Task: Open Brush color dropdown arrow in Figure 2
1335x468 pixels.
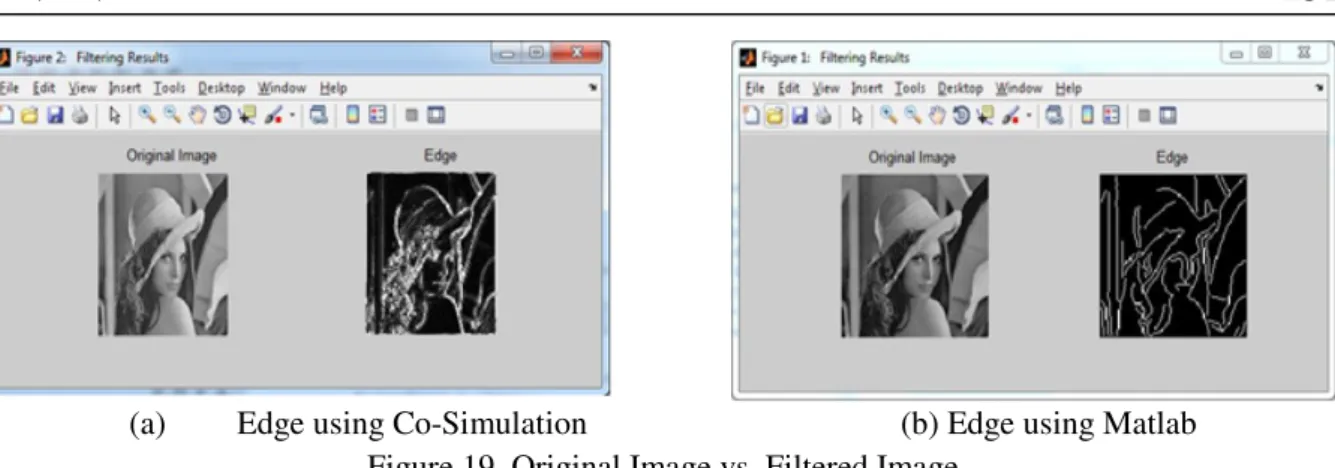Action: (292, 115)
